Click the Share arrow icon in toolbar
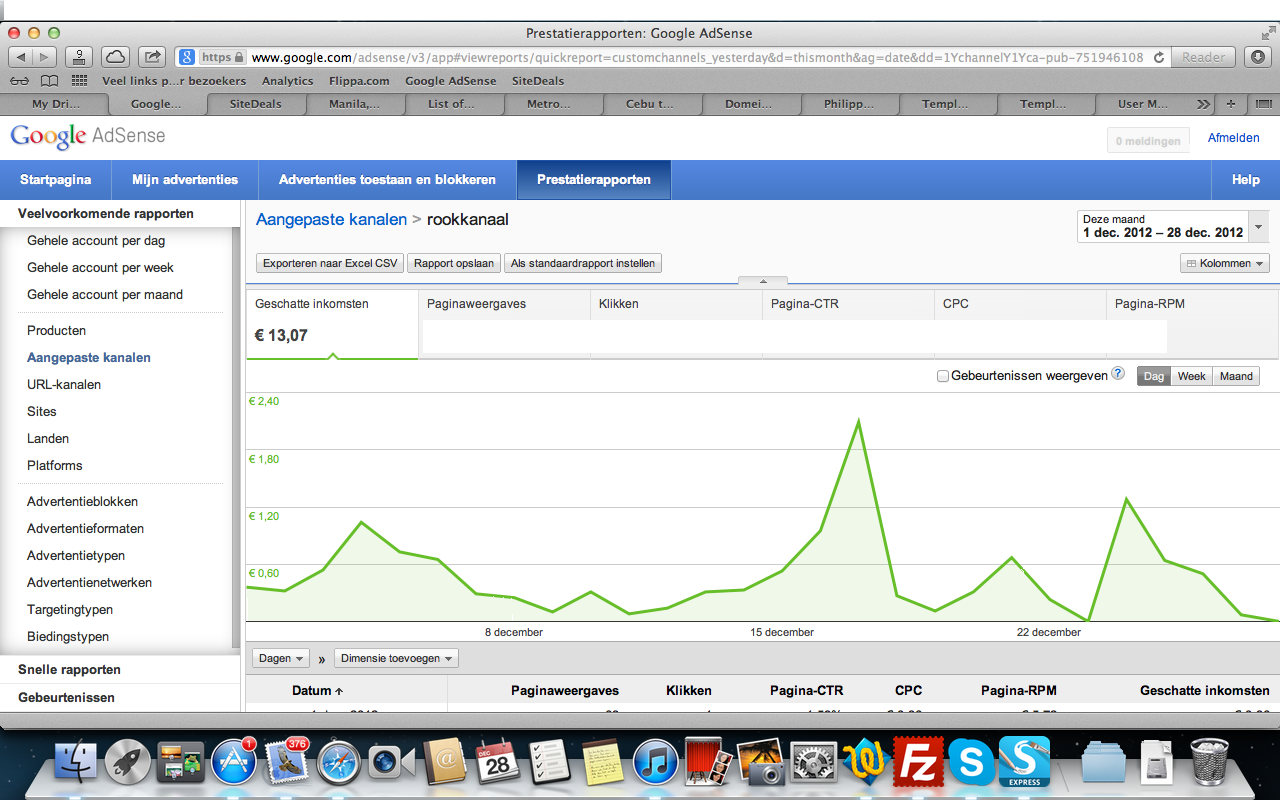The image size is (1280, 800). (x=152, y=57)
